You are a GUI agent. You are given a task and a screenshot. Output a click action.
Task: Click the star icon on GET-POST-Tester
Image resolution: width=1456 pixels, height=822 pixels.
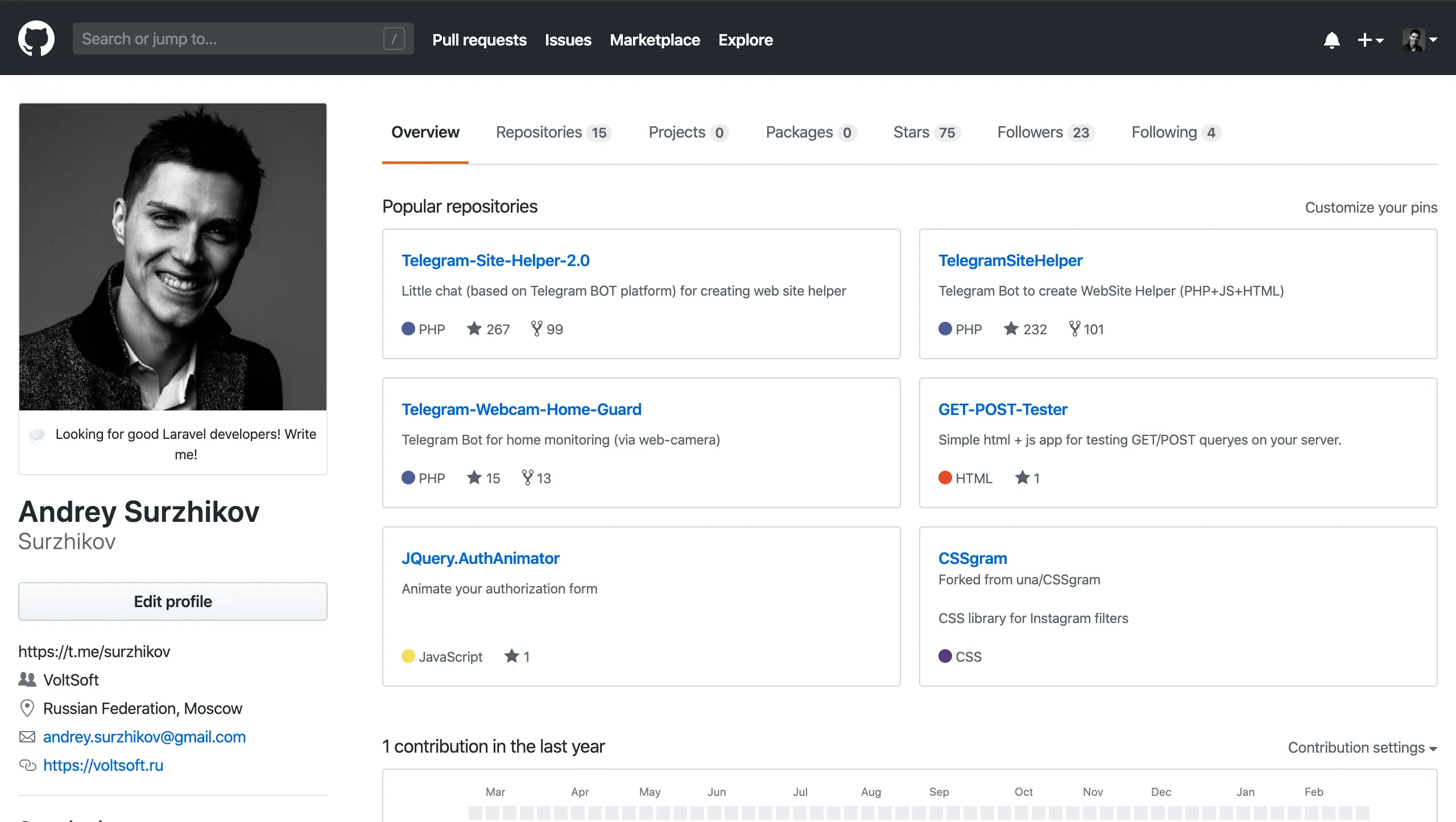point(1023,478)
